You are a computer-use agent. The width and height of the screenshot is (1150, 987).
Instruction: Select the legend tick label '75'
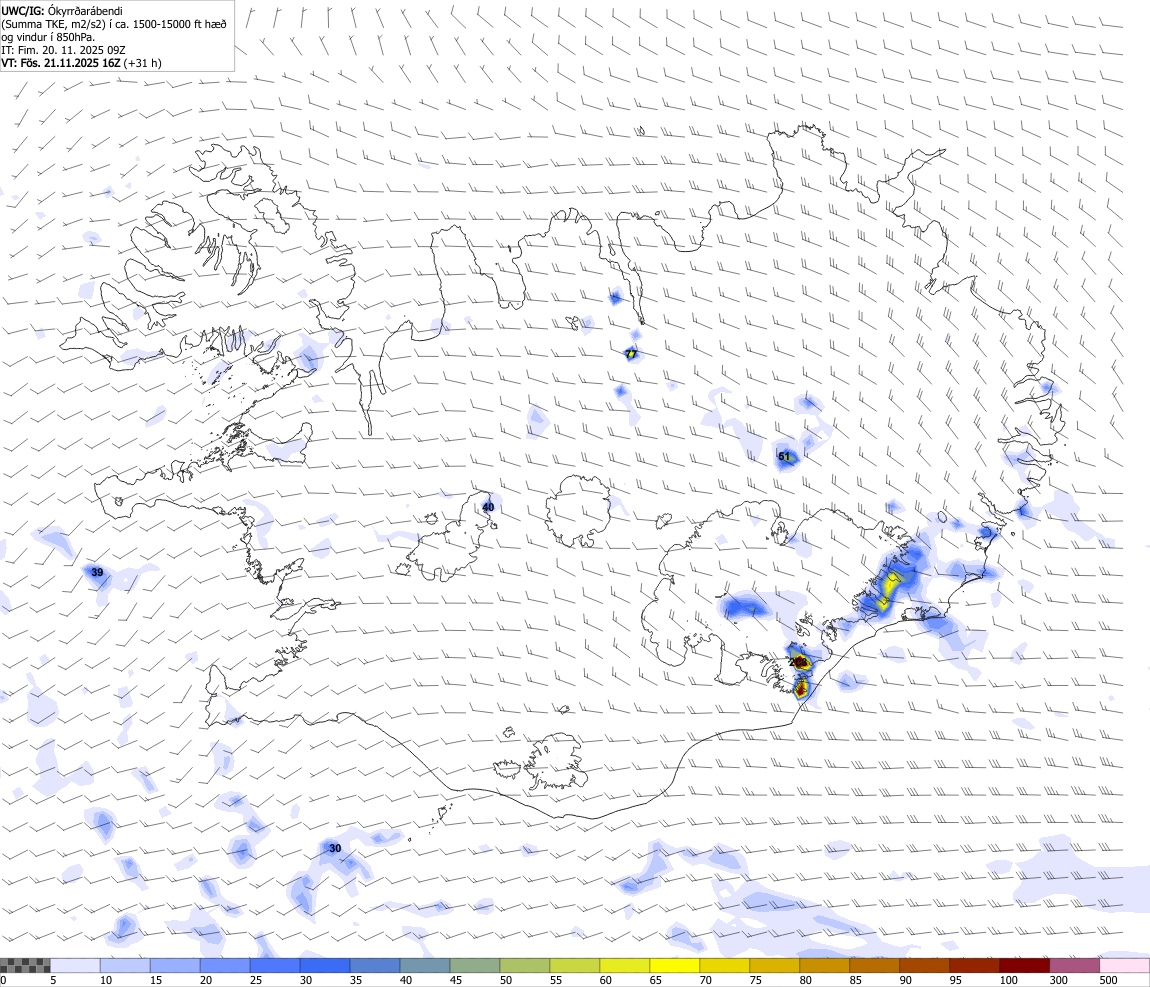(755, 980)
